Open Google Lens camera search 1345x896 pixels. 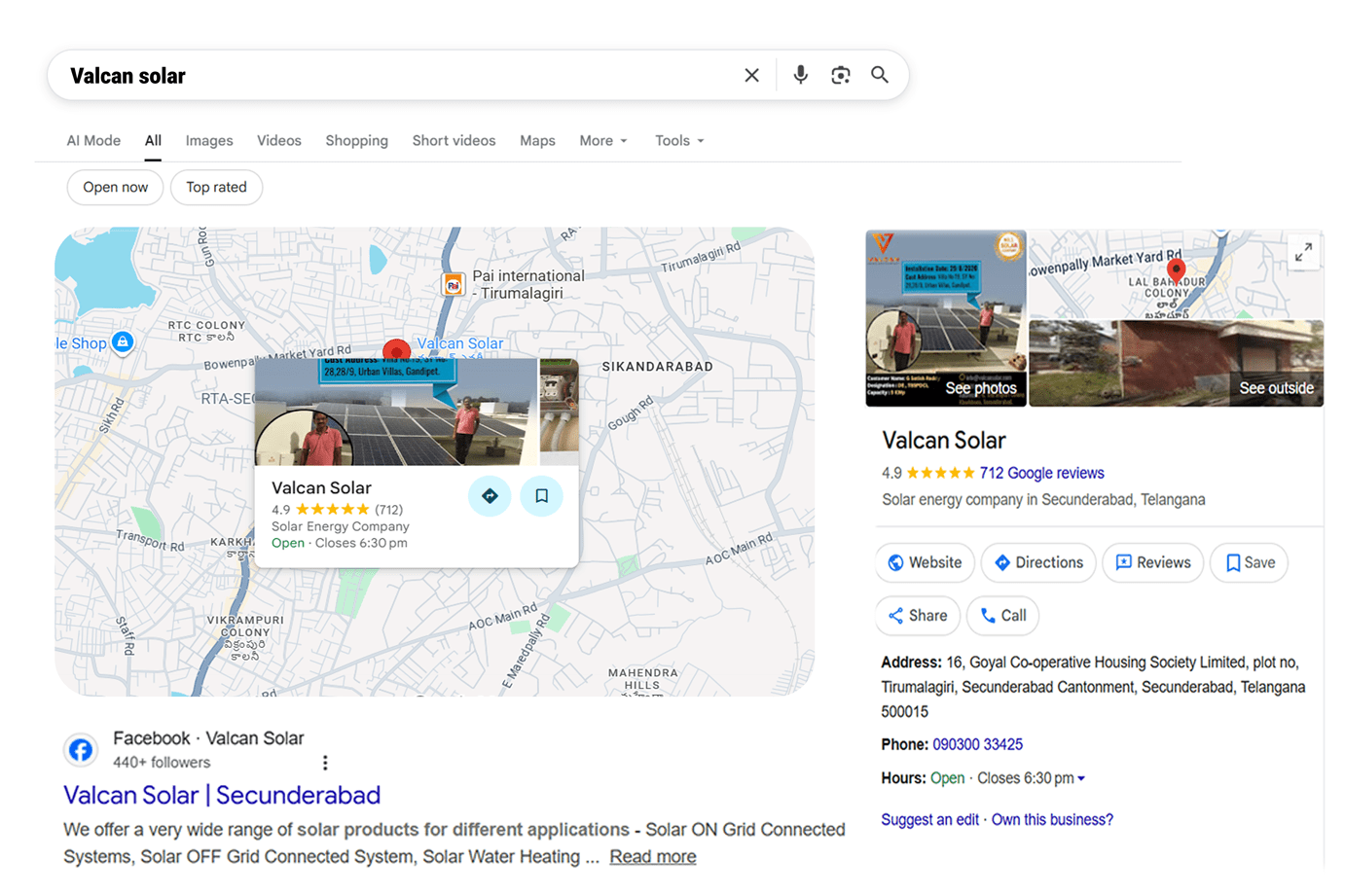click(x=840, y=74)
